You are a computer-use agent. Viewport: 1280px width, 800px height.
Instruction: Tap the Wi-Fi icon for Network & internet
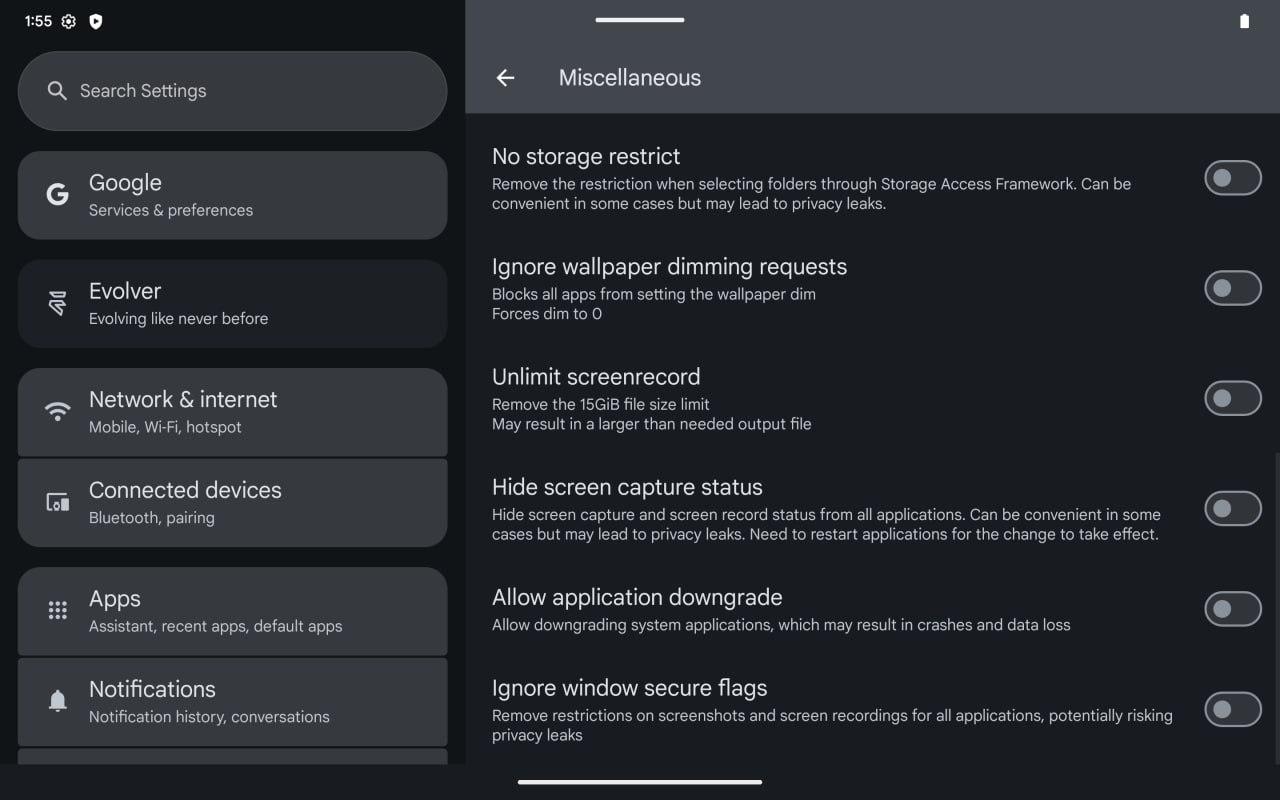coord(58,411)
